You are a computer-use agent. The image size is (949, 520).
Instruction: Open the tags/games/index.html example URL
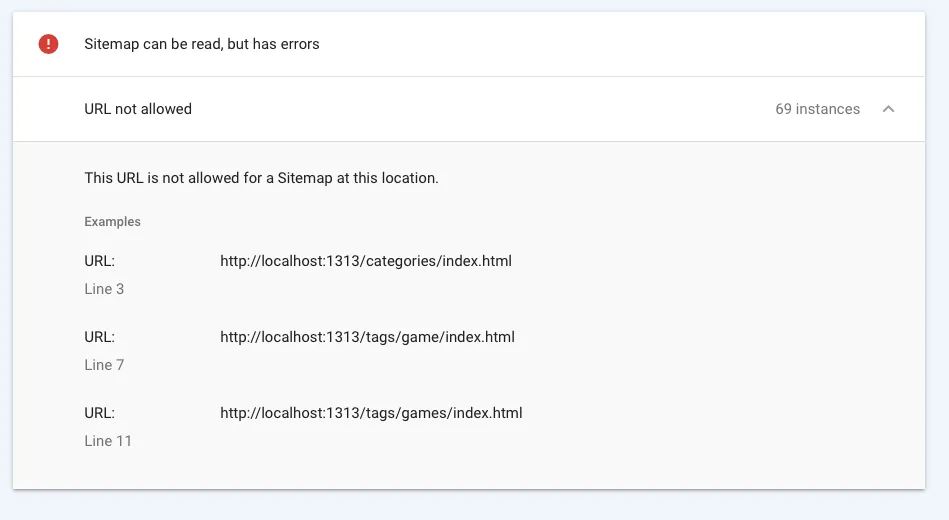(x=371, y=413)
